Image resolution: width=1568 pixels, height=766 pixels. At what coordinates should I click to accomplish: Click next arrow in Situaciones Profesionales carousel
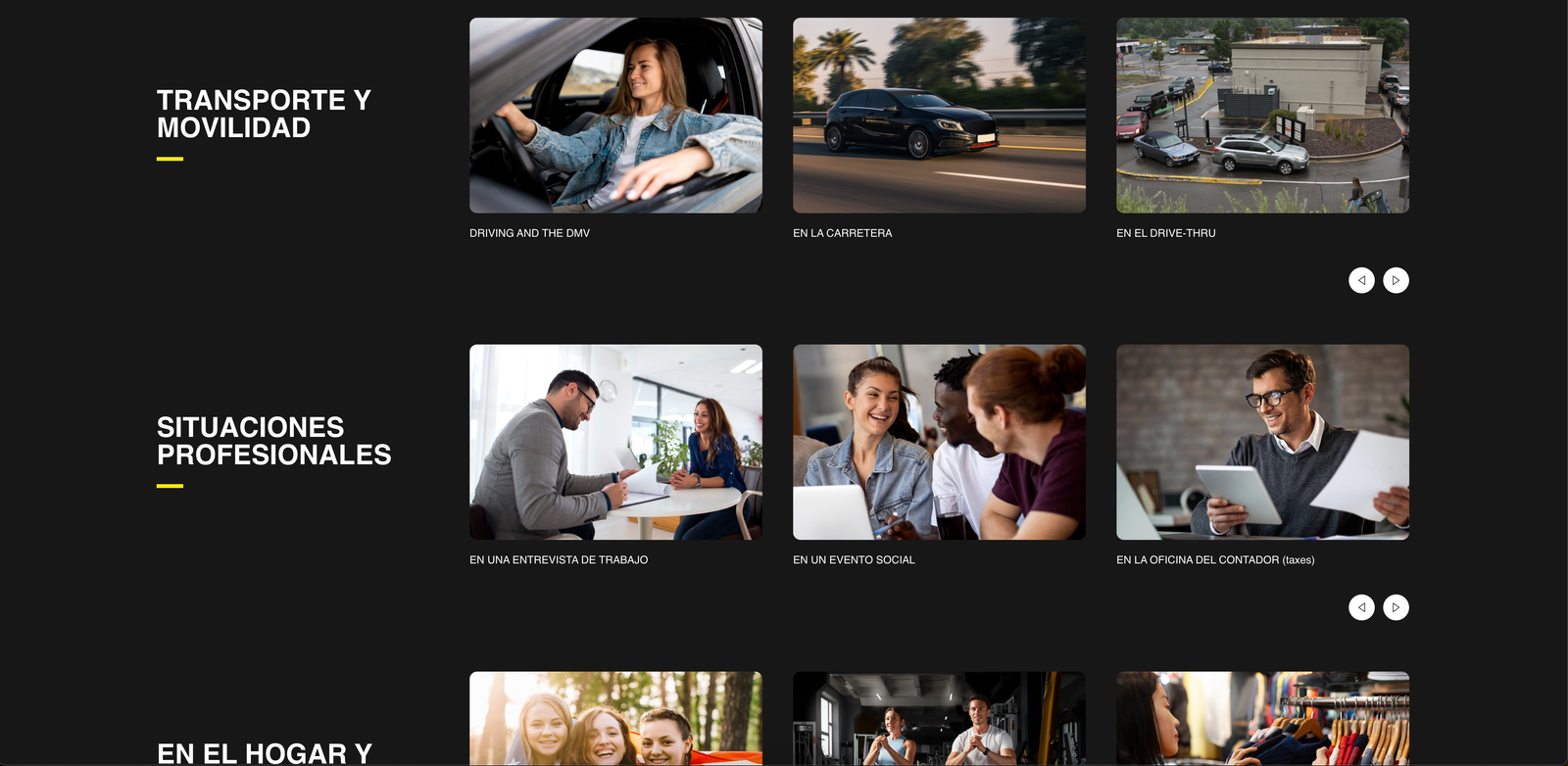pyautogui.click(x=1396, y=607)
